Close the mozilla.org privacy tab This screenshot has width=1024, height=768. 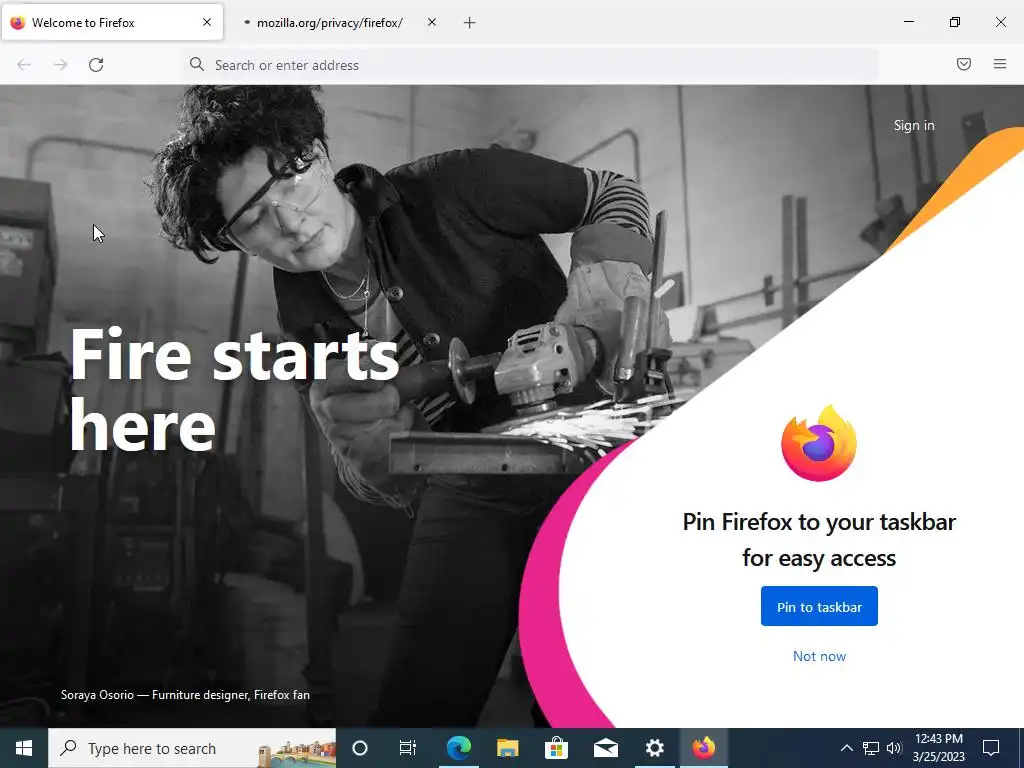[x=432, y=22]
